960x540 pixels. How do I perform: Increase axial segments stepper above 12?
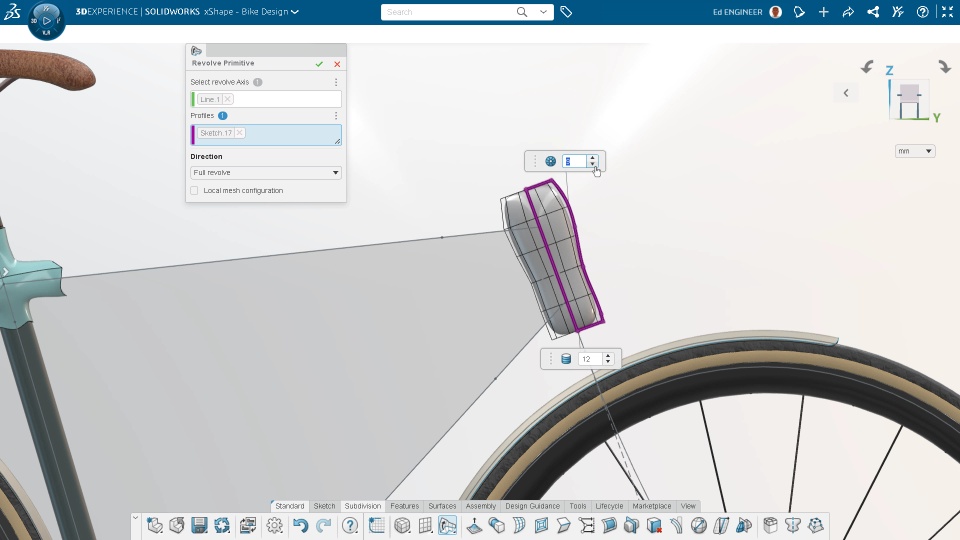tap(608, 356)
